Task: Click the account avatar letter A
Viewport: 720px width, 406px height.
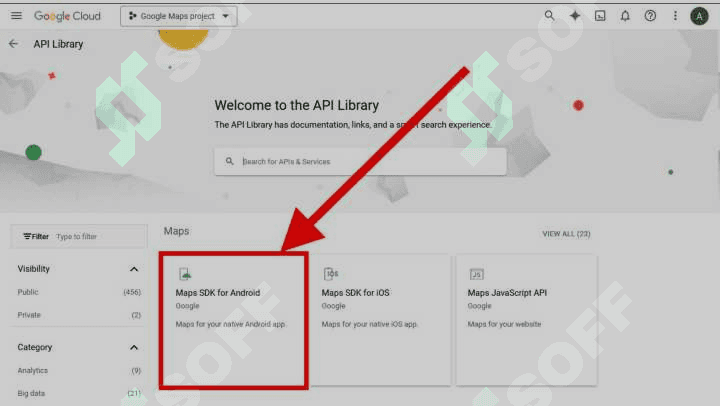Action: (699, 16)
